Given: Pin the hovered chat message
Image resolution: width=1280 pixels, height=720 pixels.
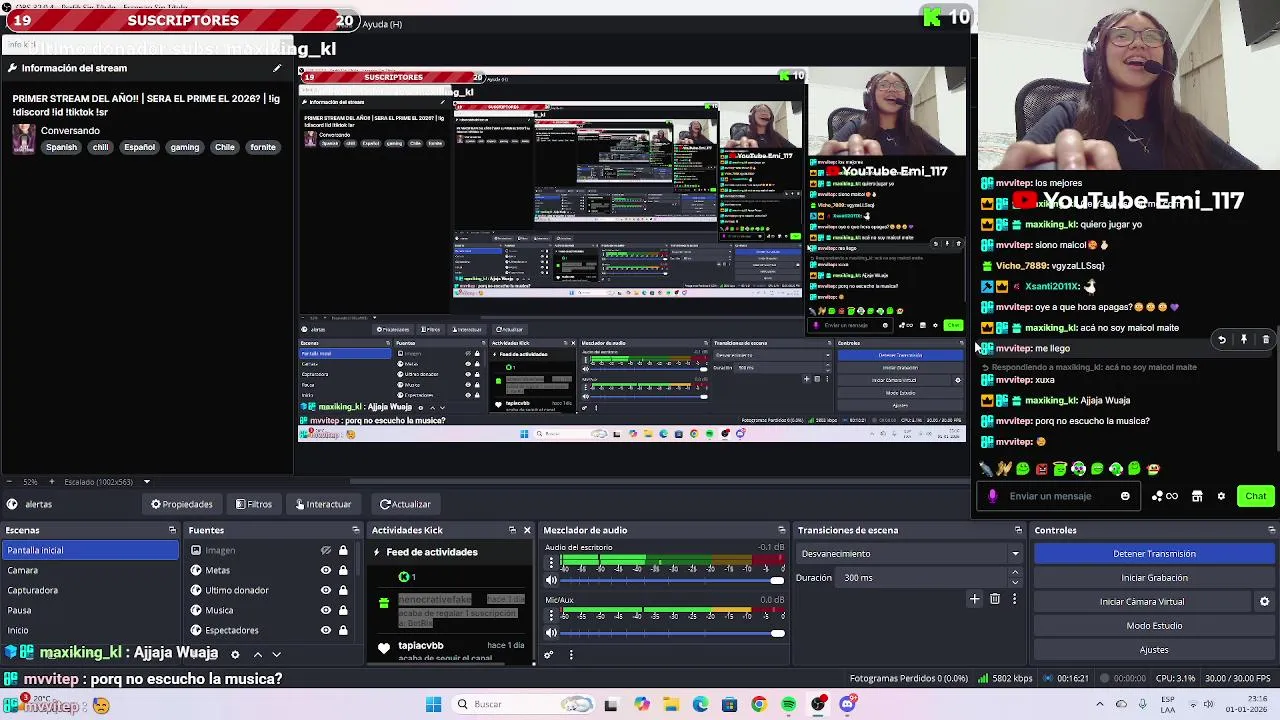Looking at the screenshot, I should click(1243, 340).
